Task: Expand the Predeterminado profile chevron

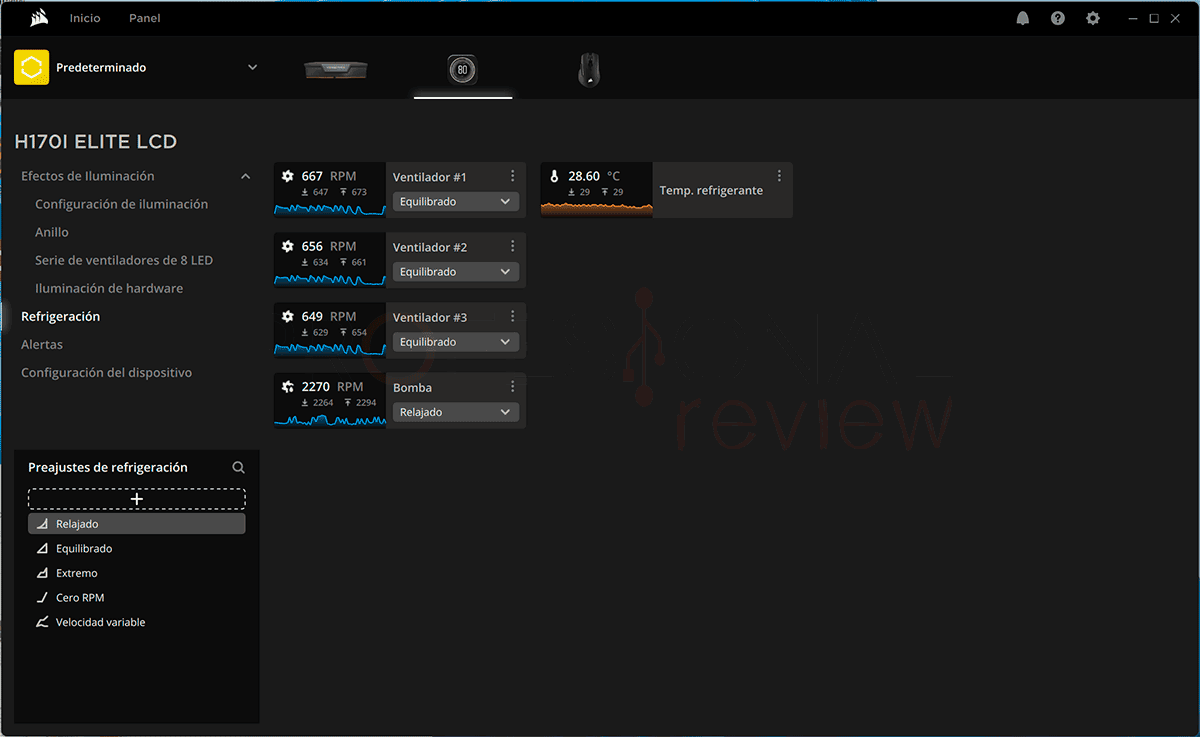Action: click(x=252, y=68)
